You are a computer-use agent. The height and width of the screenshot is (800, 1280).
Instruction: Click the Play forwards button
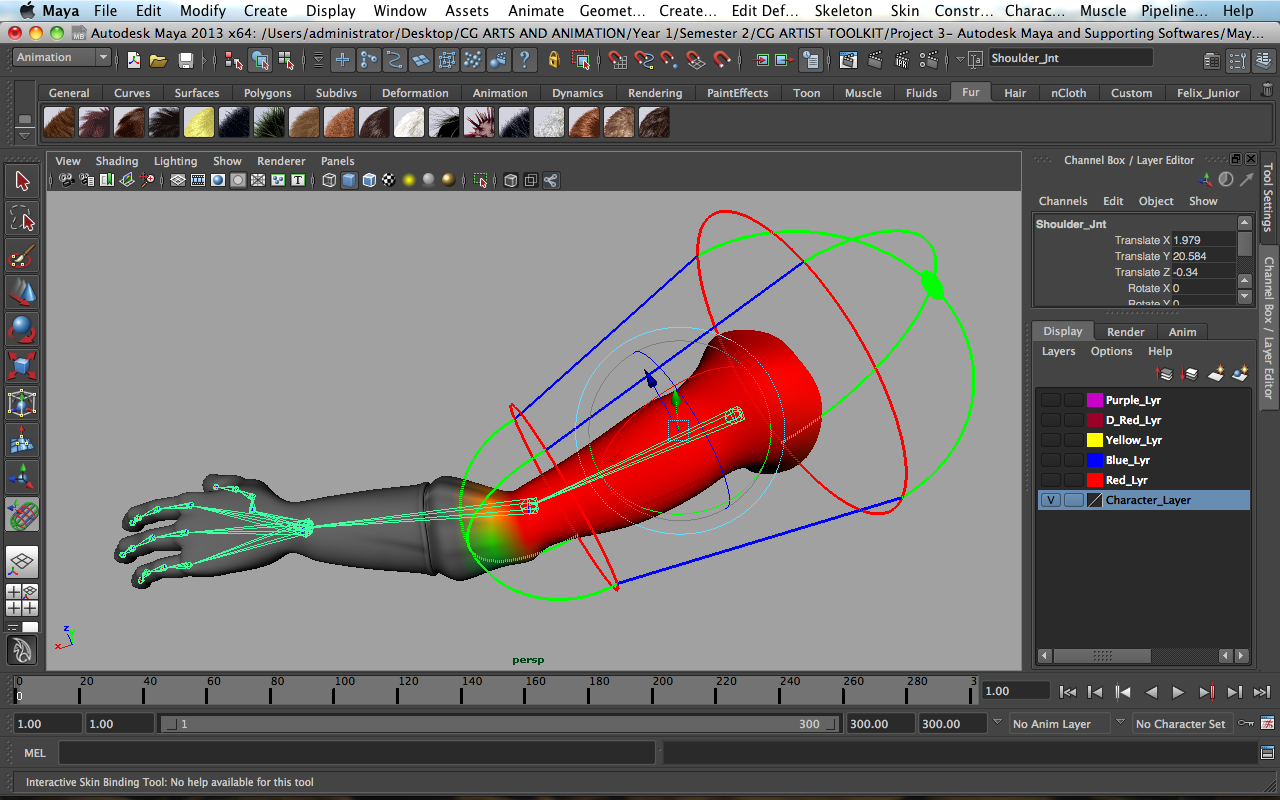pyautogui.click(x=1178, y=691)
